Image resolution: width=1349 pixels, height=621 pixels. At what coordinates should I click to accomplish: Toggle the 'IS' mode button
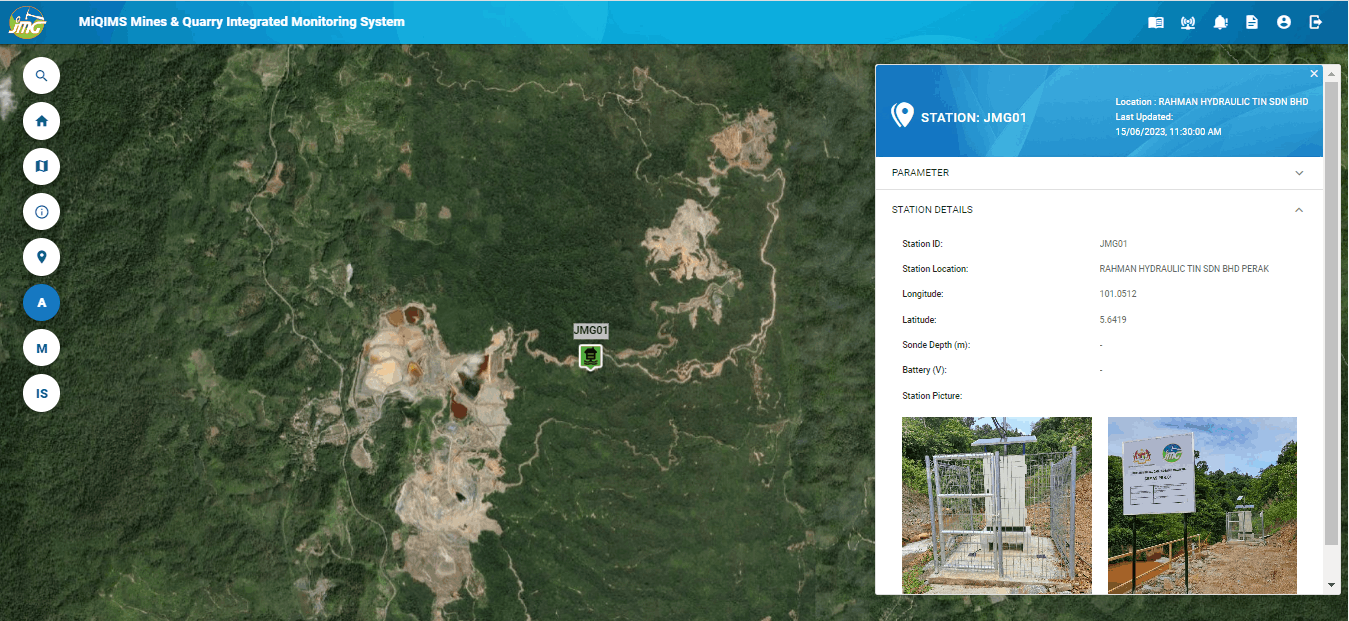[41, 394]
